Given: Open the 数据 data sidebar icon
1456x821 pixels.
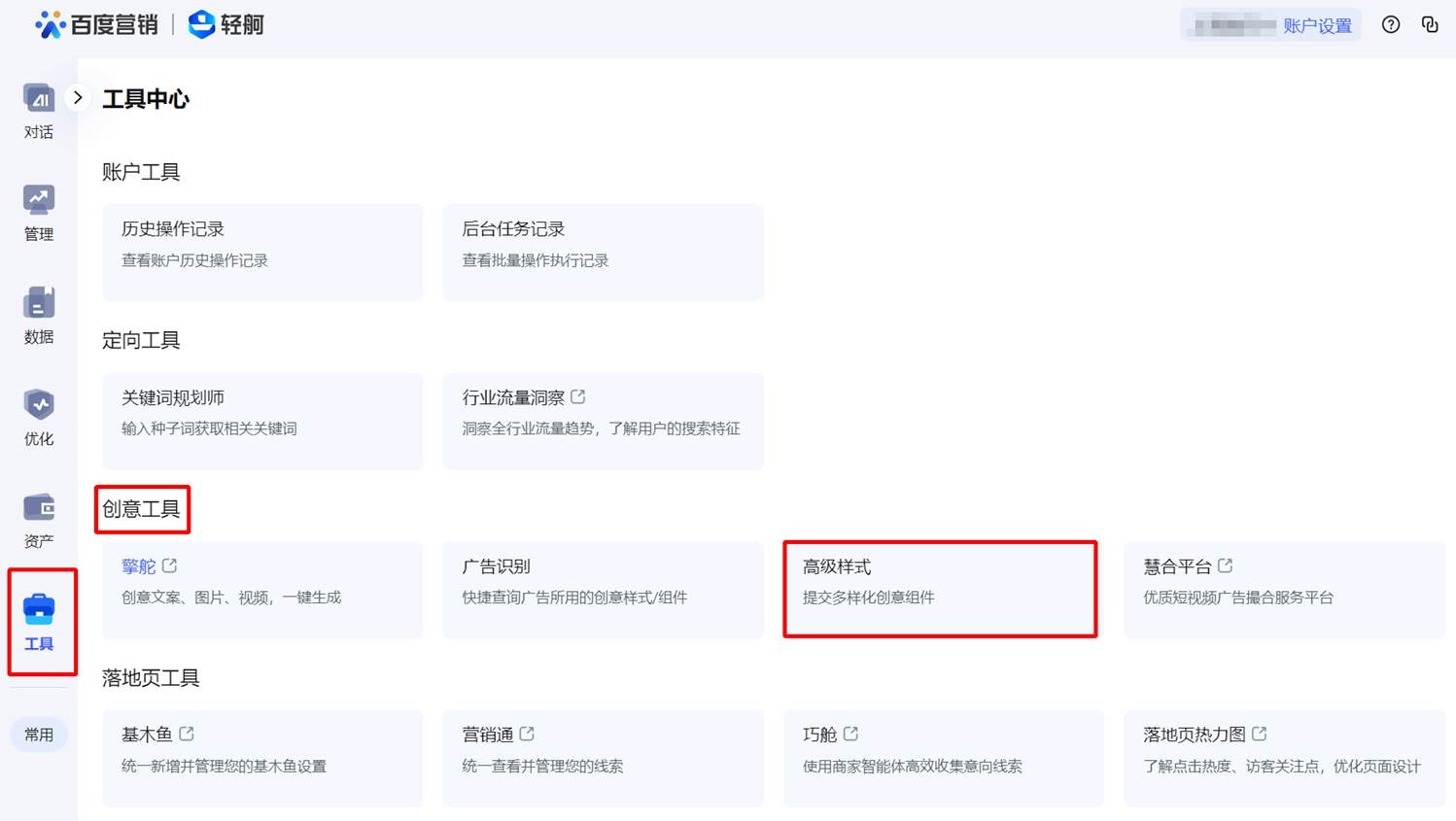Looking at the screenshot, I should click(x=39, y=304).
